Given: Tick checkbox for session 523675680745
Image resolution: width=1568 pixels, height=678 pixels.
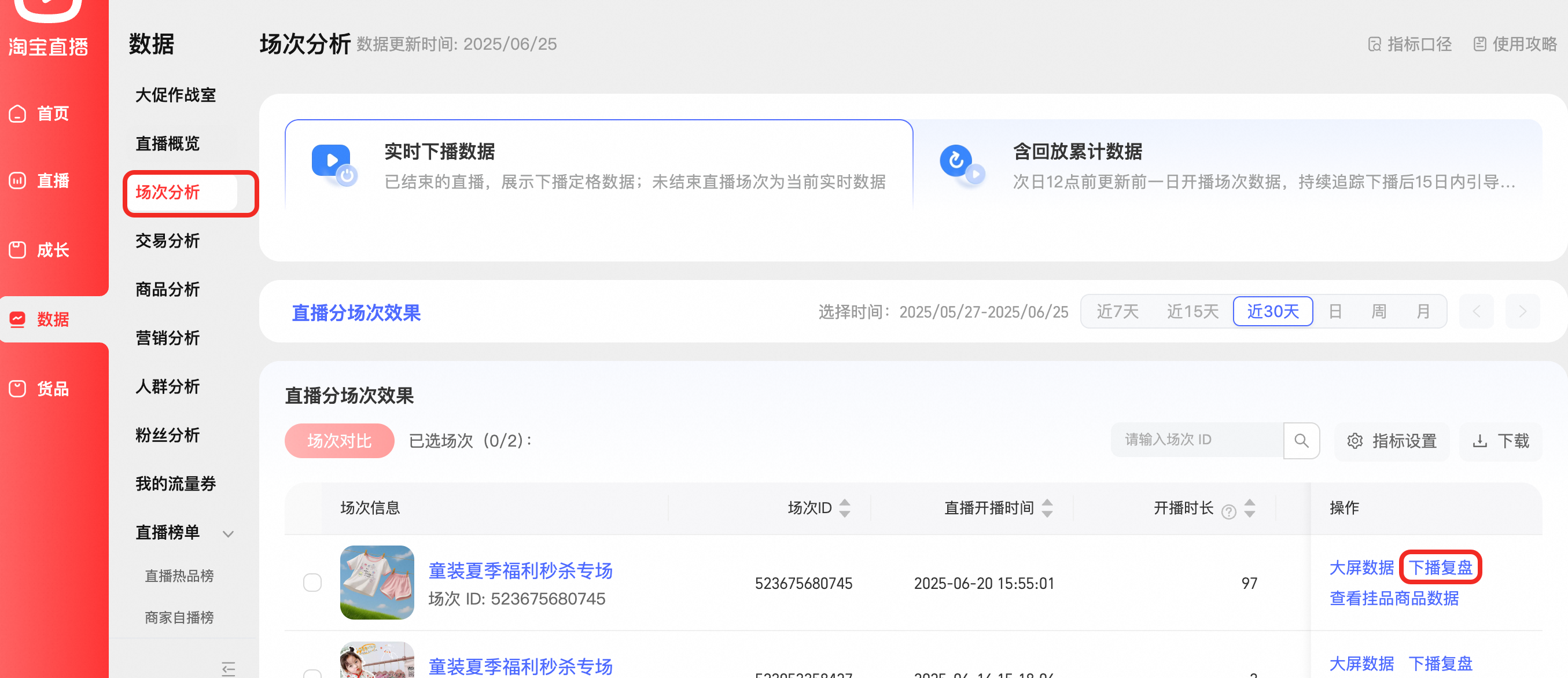Looking at the screenshot, I should click(312, 583).
